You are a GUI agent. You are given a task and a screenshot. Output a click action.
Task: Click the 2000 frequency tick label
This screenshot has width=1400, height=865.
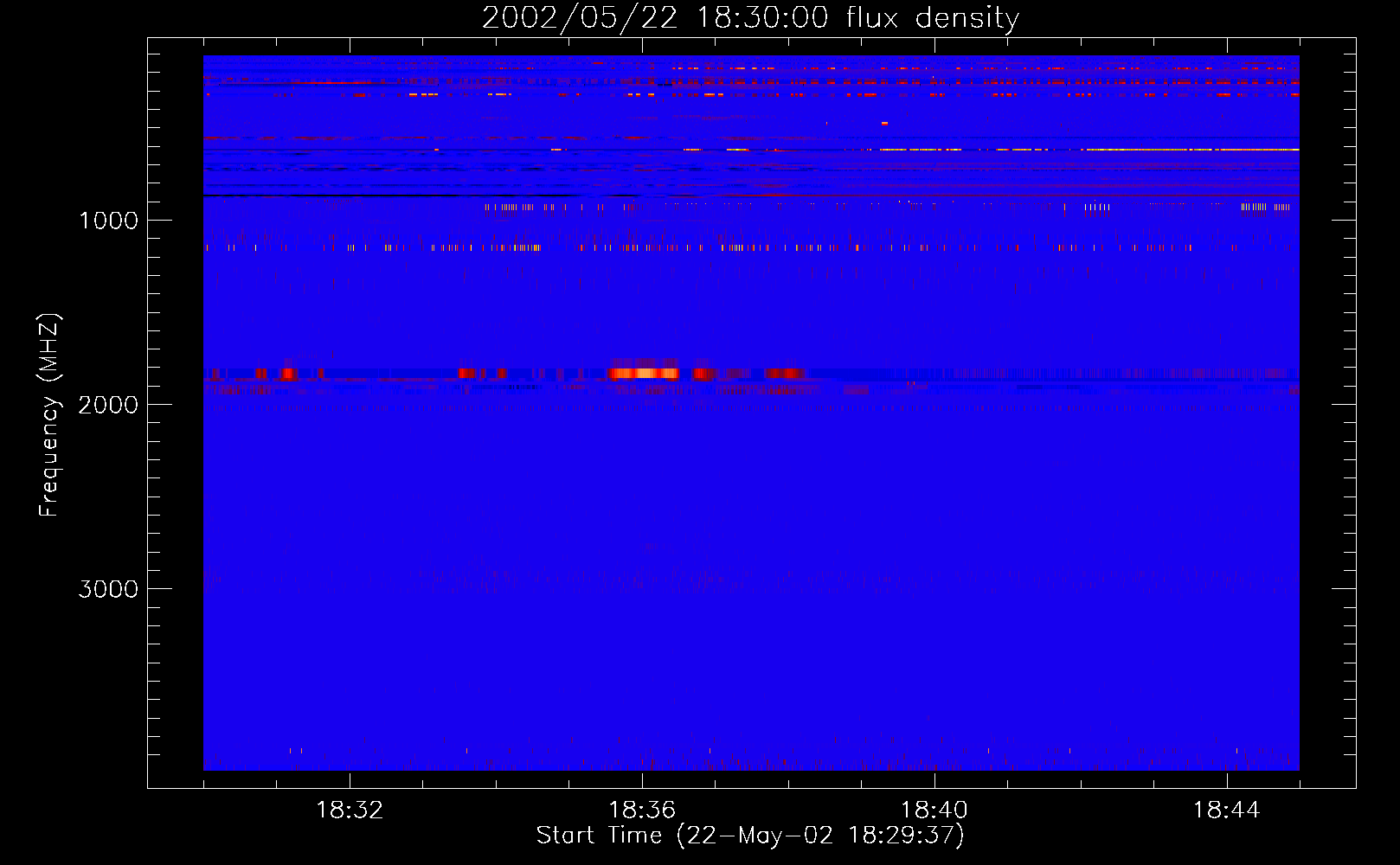tap(108, 405)
